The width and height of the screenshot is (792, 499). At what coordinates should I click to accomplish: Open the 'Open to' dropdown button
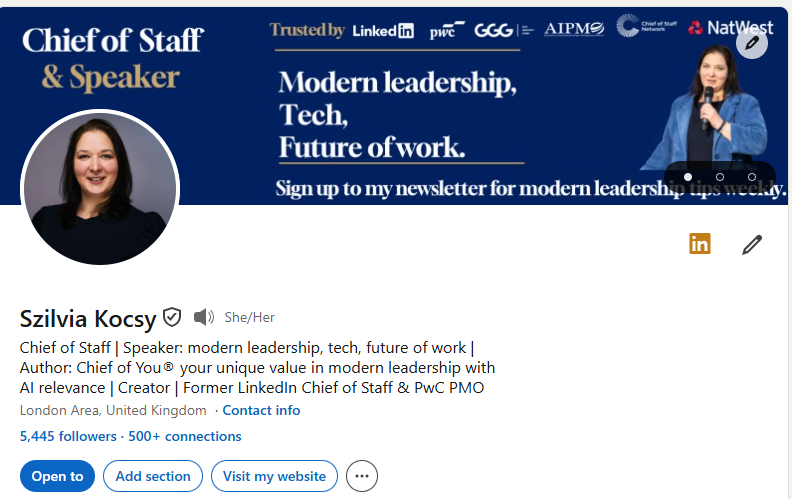(58, 476)
